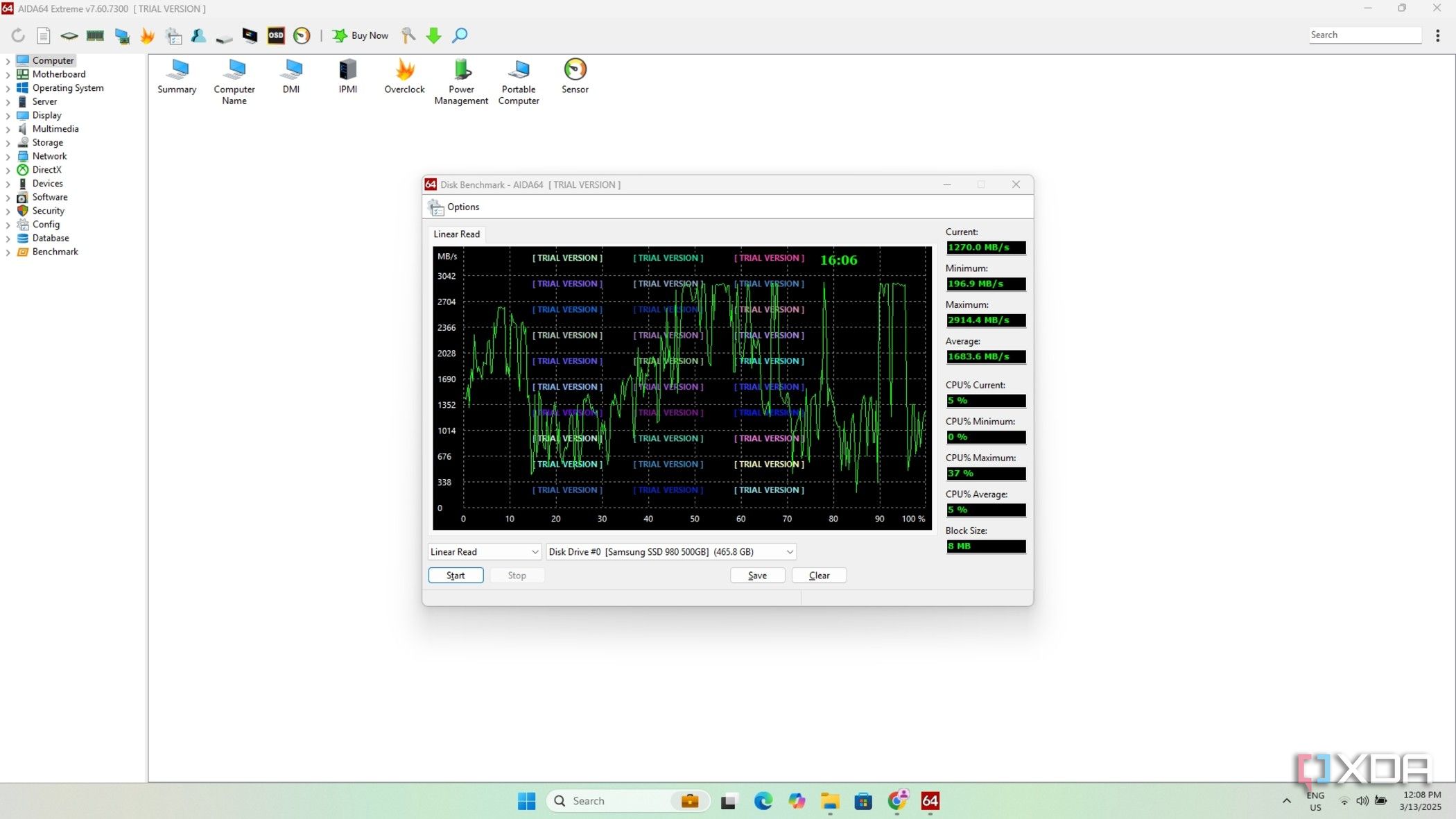Click the green download arrow icon
The height and width of the screenshot is (819, 1456).
[x=434, y=35]
